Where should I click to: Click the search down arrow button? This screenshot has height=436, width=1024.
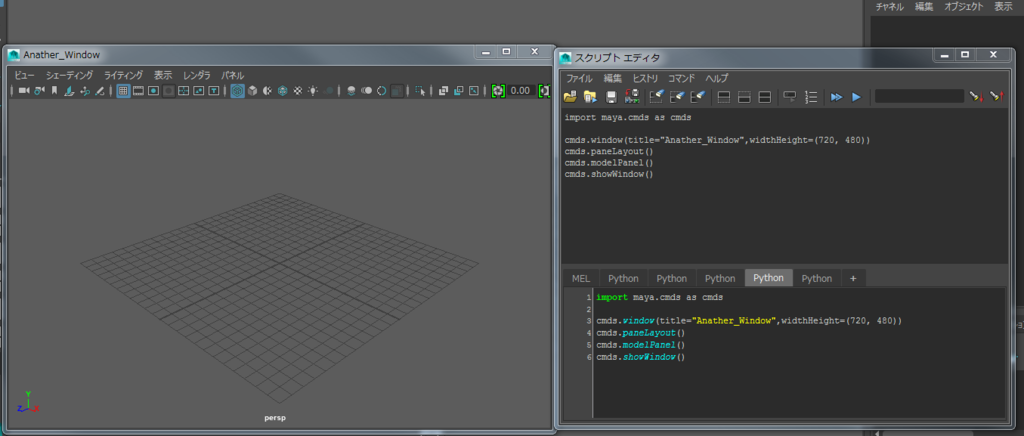(x=975, y=97)
